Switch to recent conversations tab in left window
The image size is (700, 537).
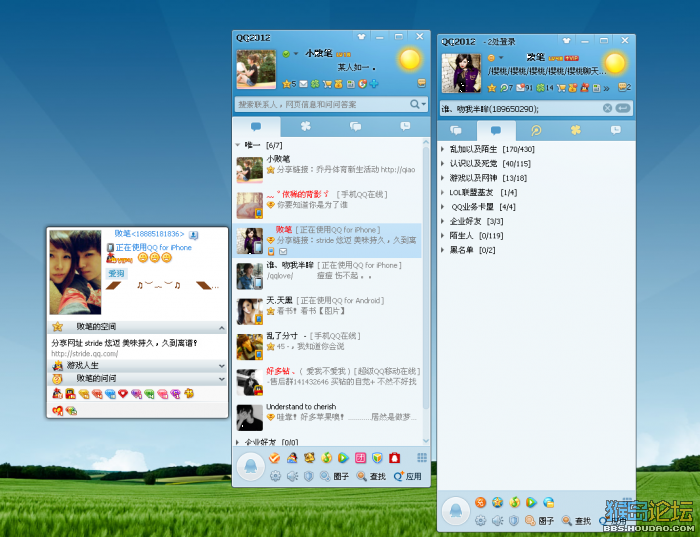(x=405, y=127)
